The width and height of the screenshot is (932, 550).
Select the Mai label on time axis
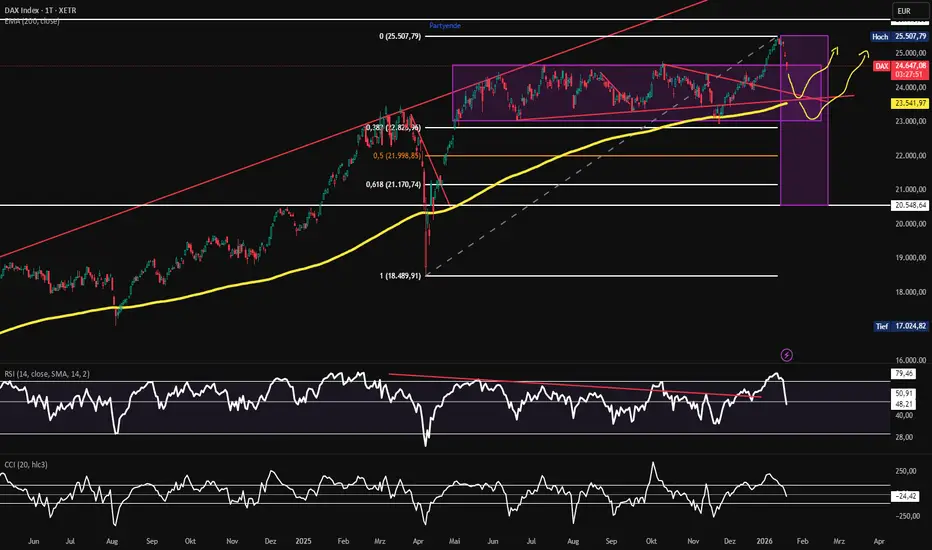[x=455, y=541]
